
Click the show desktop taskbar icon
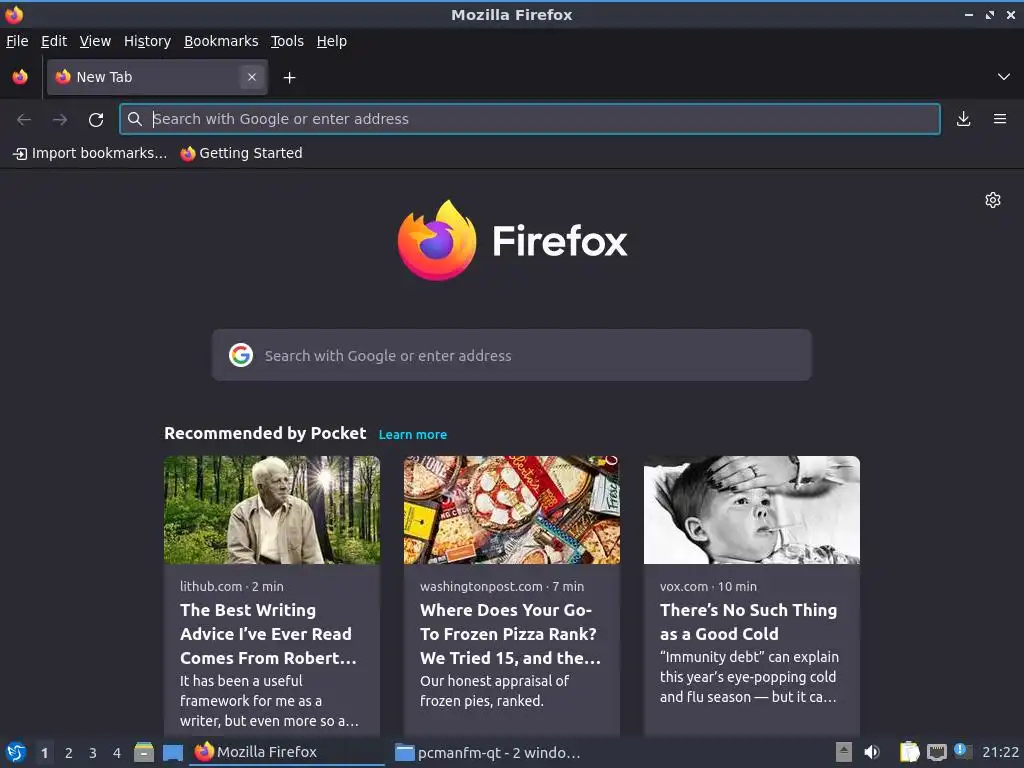(x=173, y=752)
